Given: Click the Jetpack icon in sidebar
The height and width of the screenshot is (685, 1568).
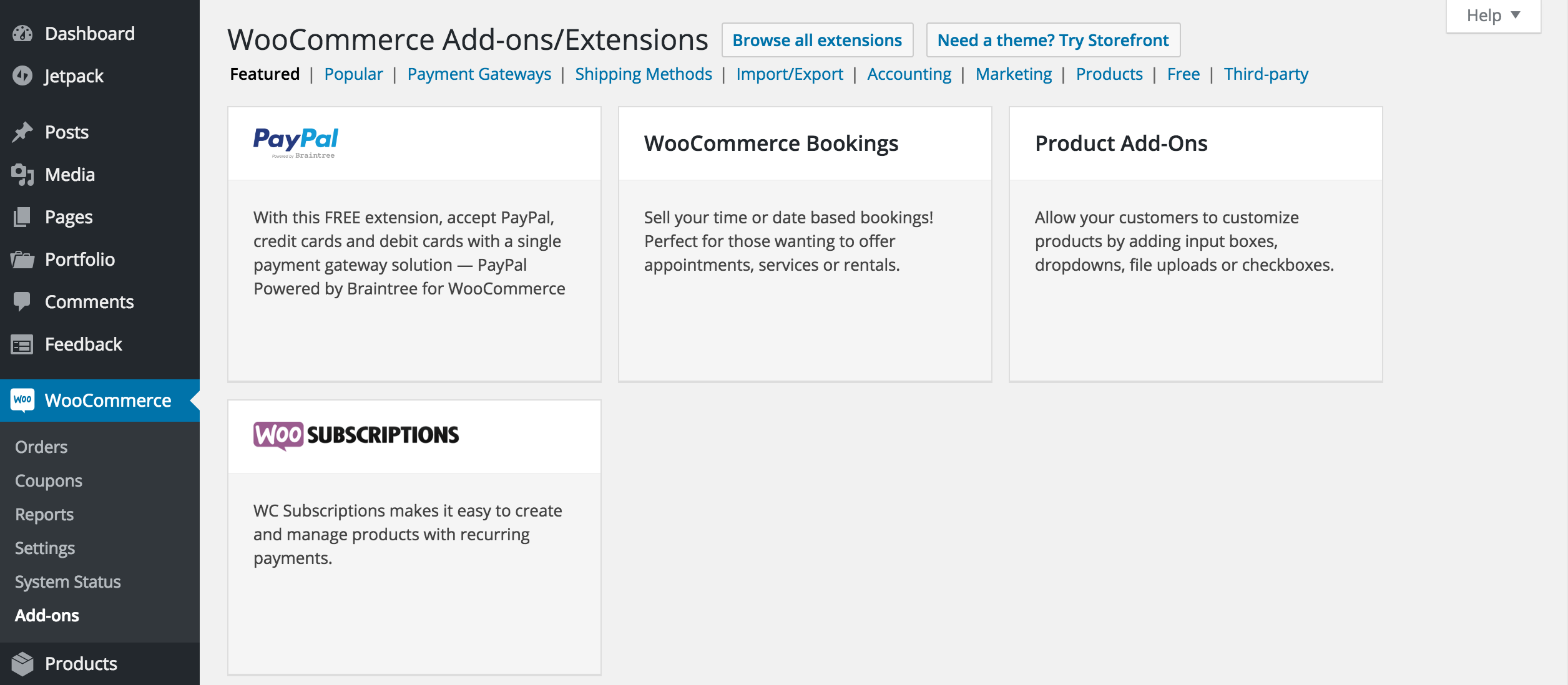Looking at the screenshot, I should tap(22, 76).
